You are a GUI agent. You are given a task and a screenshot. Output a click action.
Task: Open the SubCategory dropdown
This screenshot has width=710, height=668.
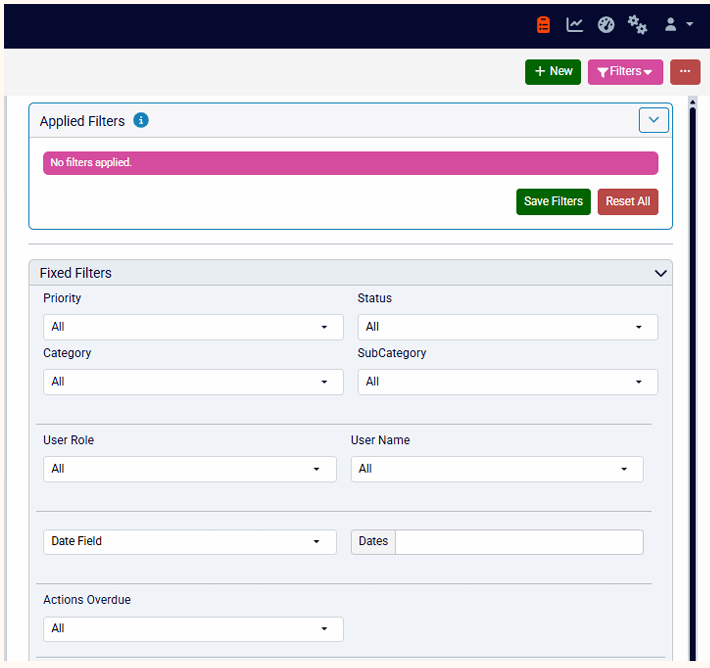coord(508,382)
